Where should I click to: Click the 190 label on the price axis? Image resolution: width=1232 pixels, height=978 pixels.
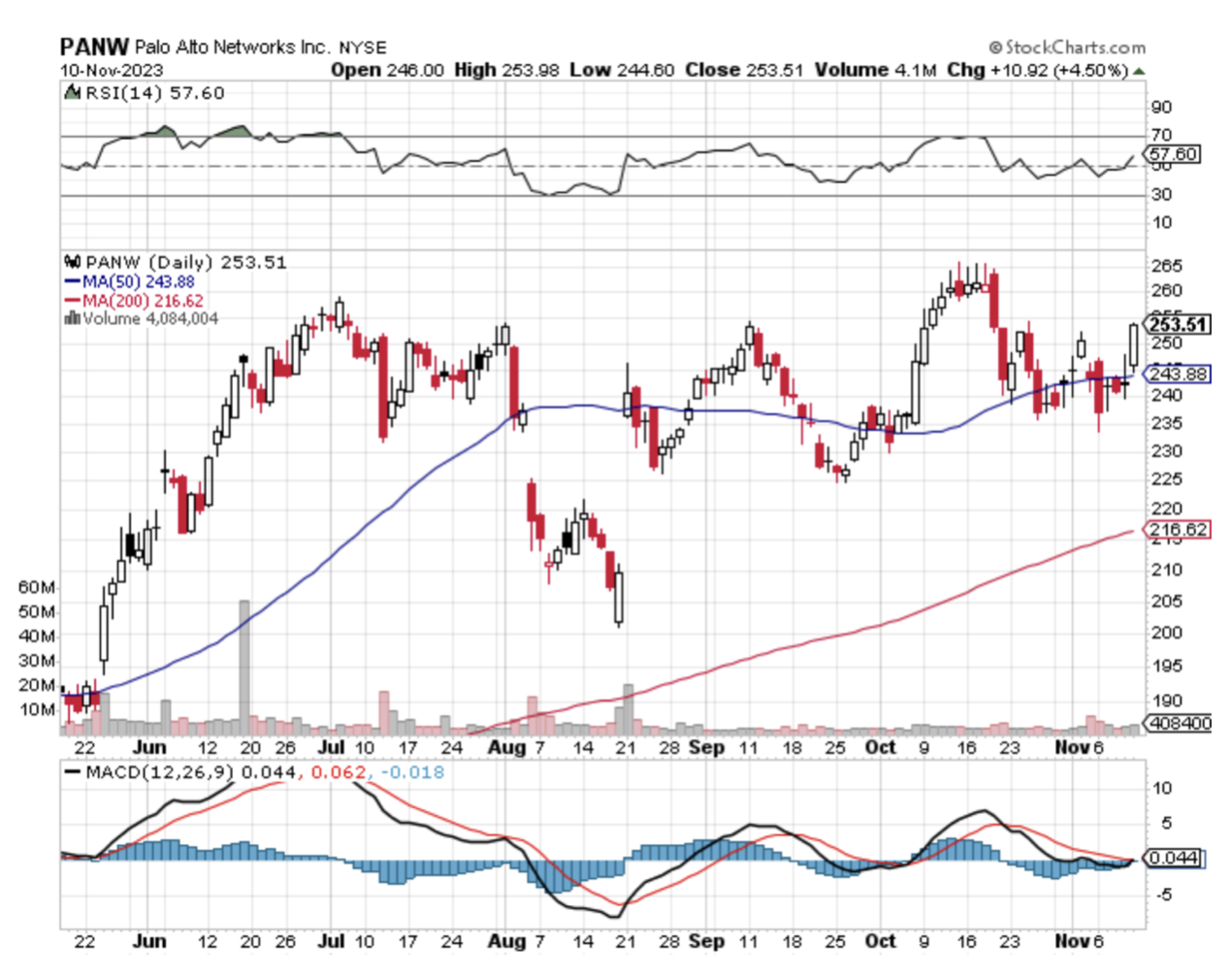coord(1167,701)
